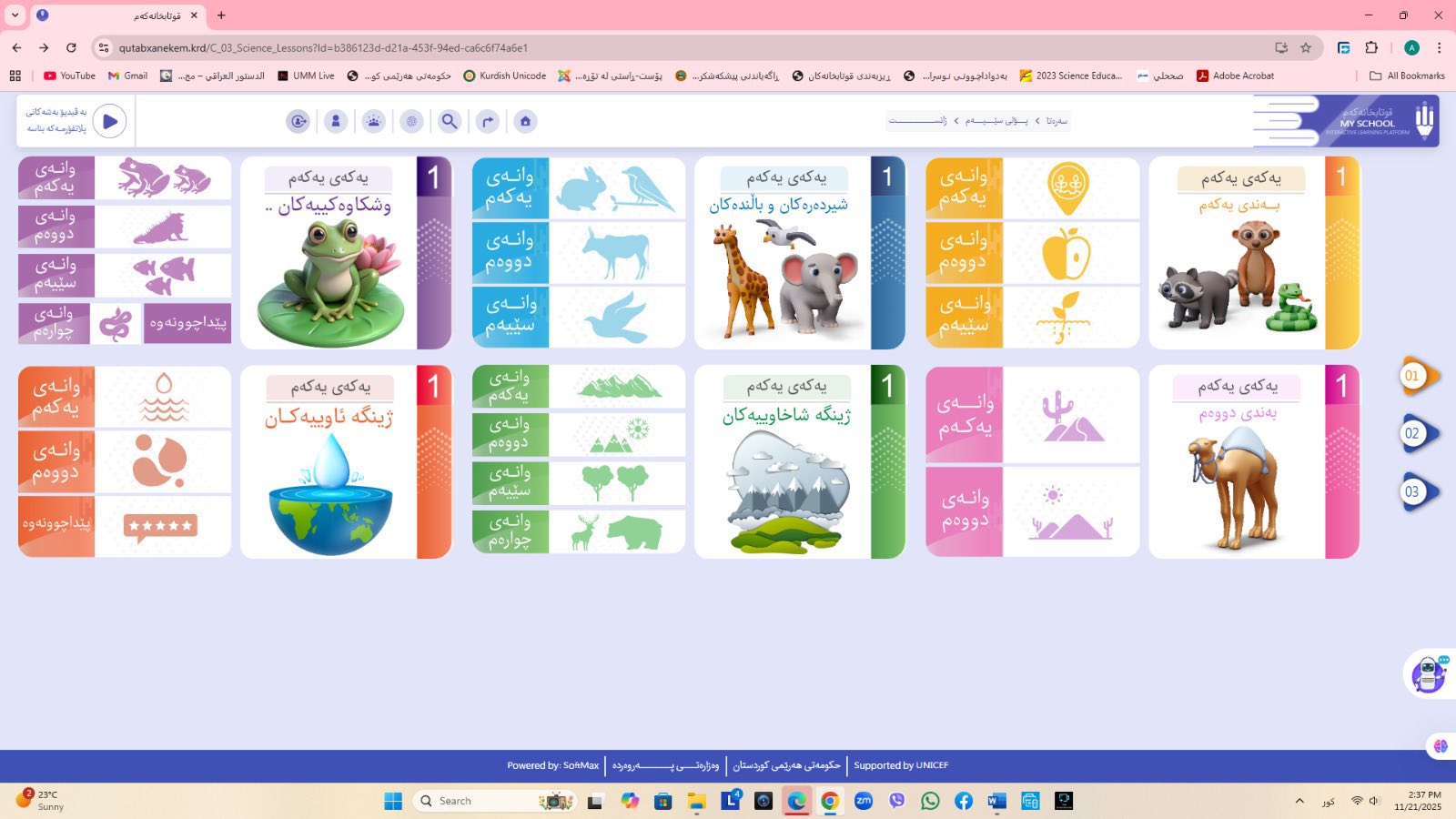Bookmark this page with star icon
Image resolution: width=1456 pixels, height=819 pixels.
[x=1306, y=47]
